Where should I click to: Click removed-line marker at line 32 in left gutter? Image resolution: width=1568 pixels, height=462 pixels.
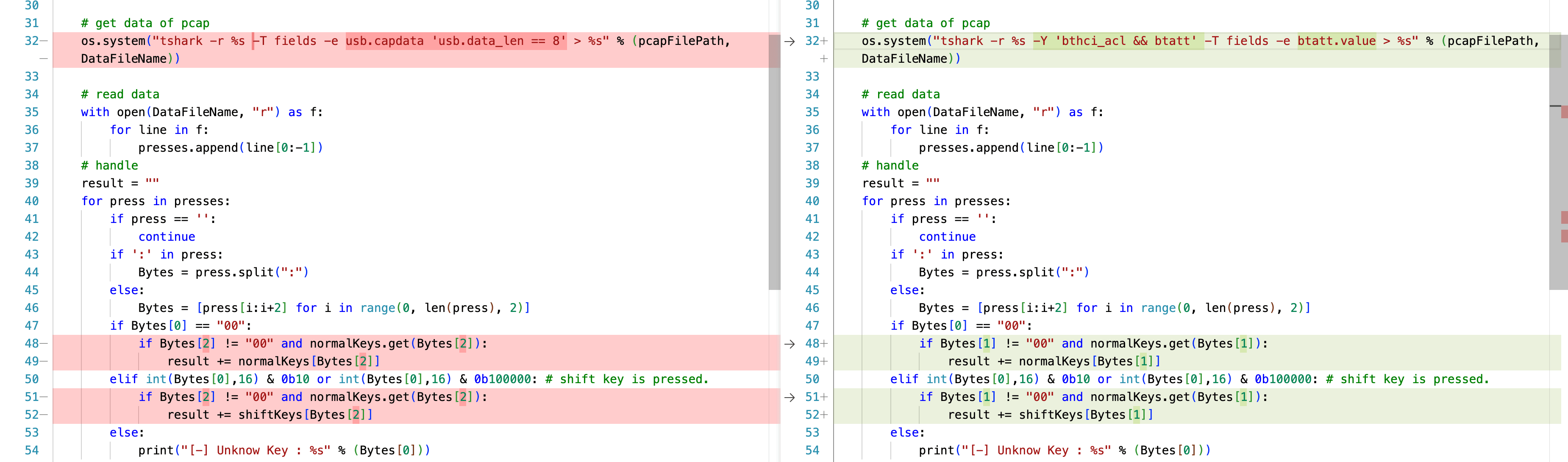point(44,41)
